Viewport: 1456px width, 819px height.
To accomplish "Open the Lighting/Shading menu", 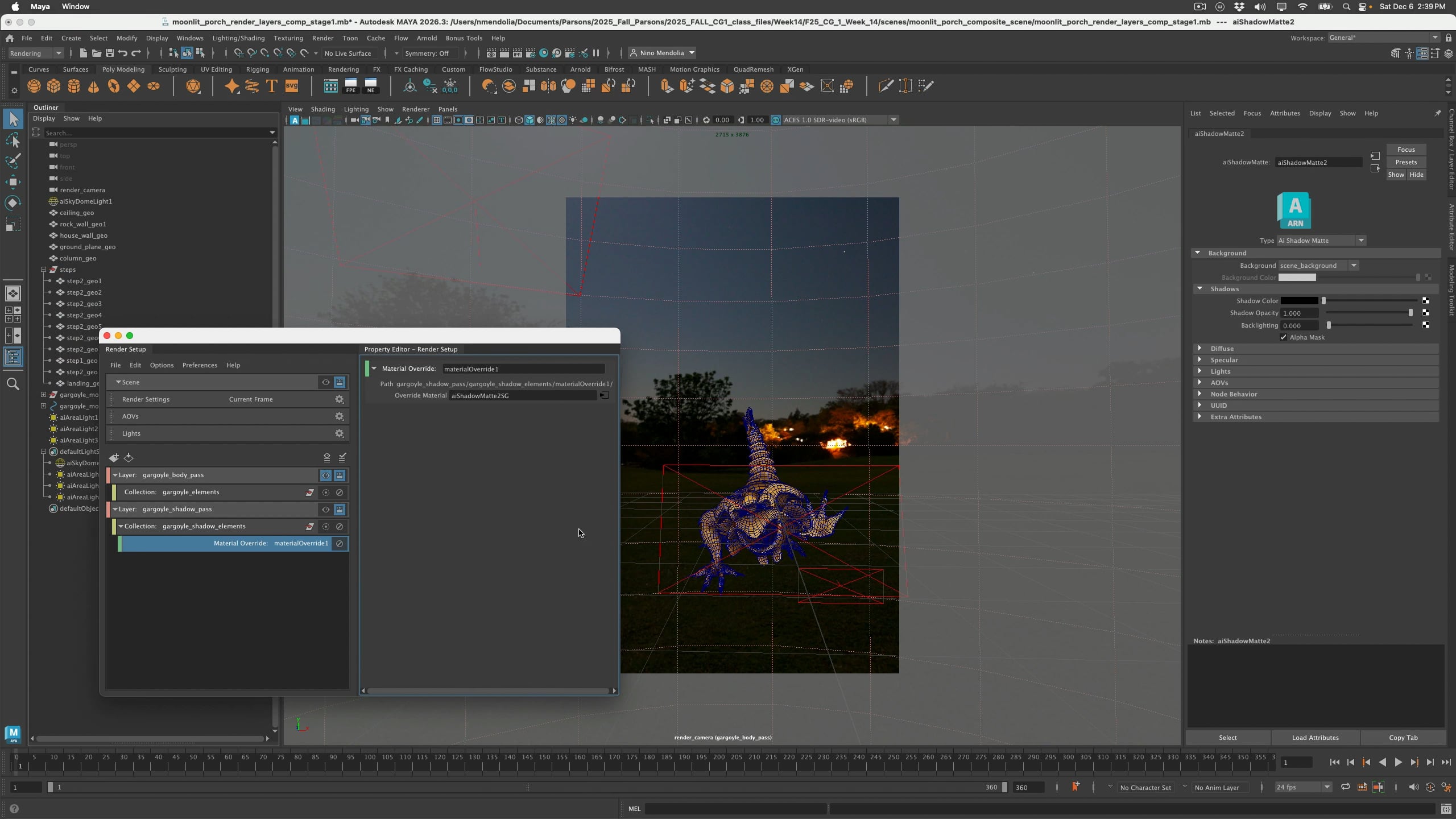I will [238, 38].
